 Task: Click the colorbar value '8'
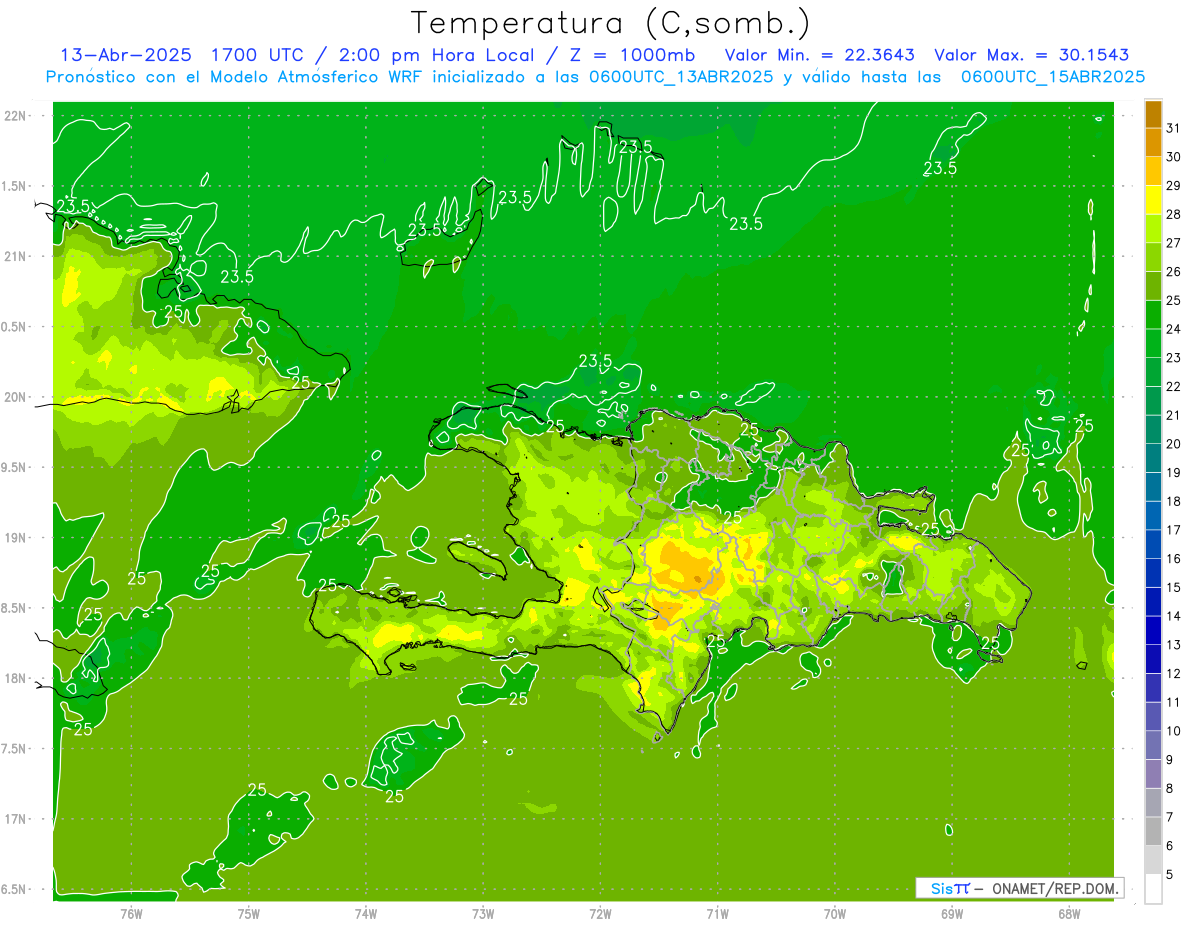(x=1170, y=788)
